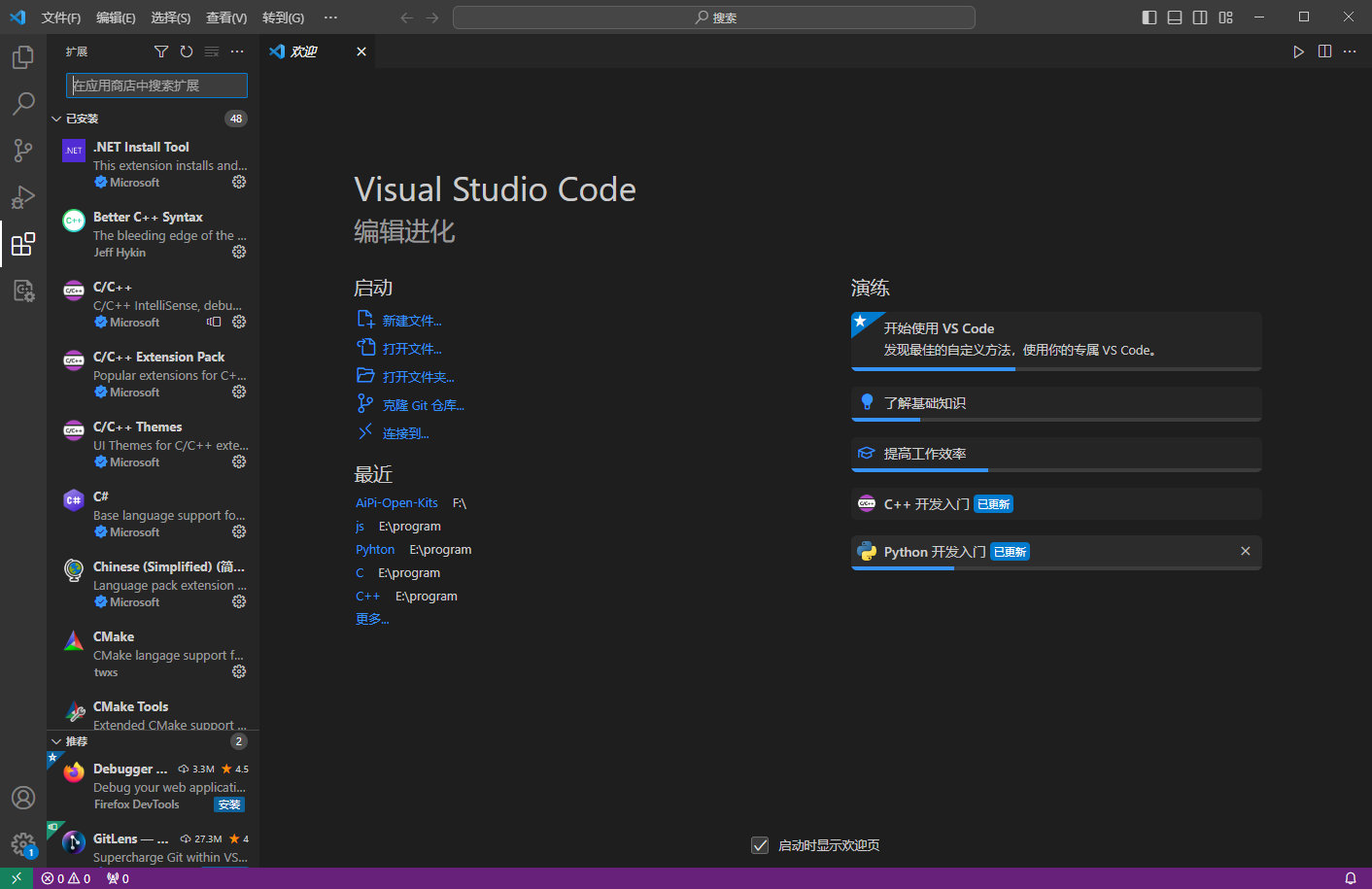Open the Manage gear in activity bar
The width and height of the screenshot is (1372, 889).
coord(23,844)
